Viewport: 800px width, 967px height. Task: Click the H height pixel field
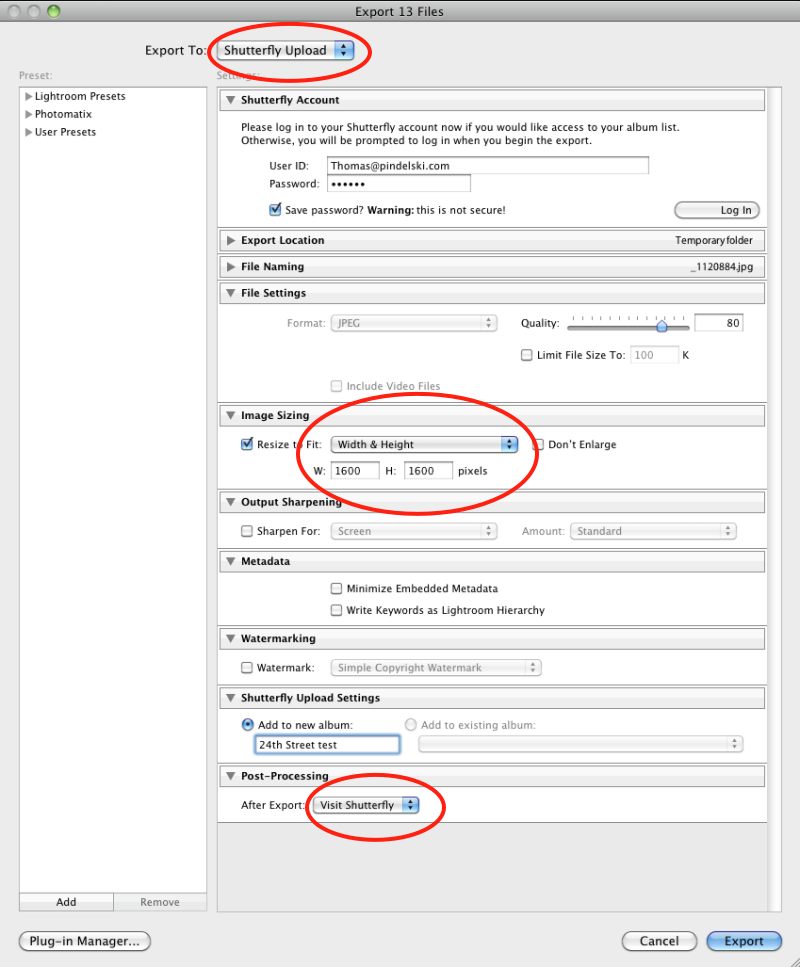pos(428,471)
